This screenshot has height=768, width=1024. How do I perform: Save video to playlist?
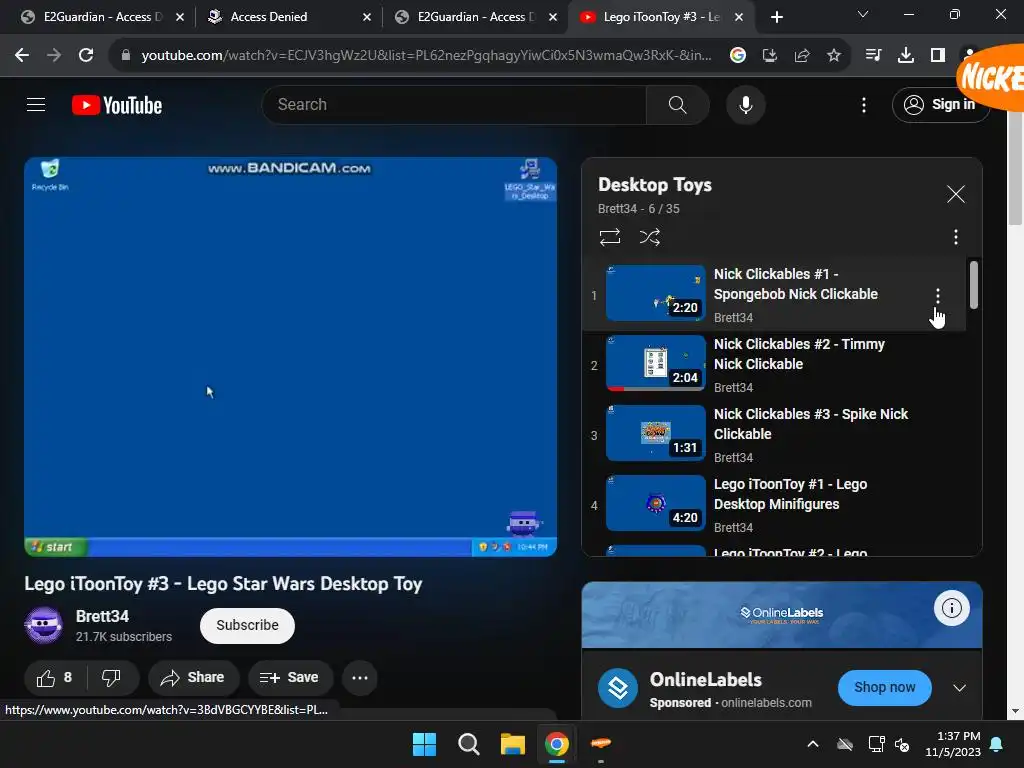pos(290,678)
